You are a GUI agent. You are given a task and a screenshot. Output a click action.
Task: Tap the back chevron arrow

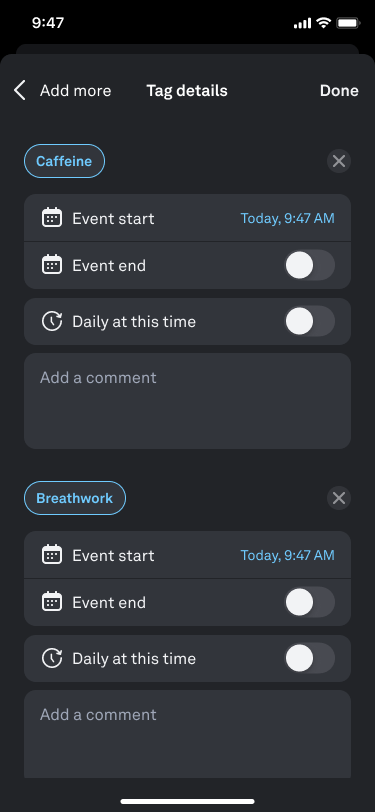[x=19, y=91]
